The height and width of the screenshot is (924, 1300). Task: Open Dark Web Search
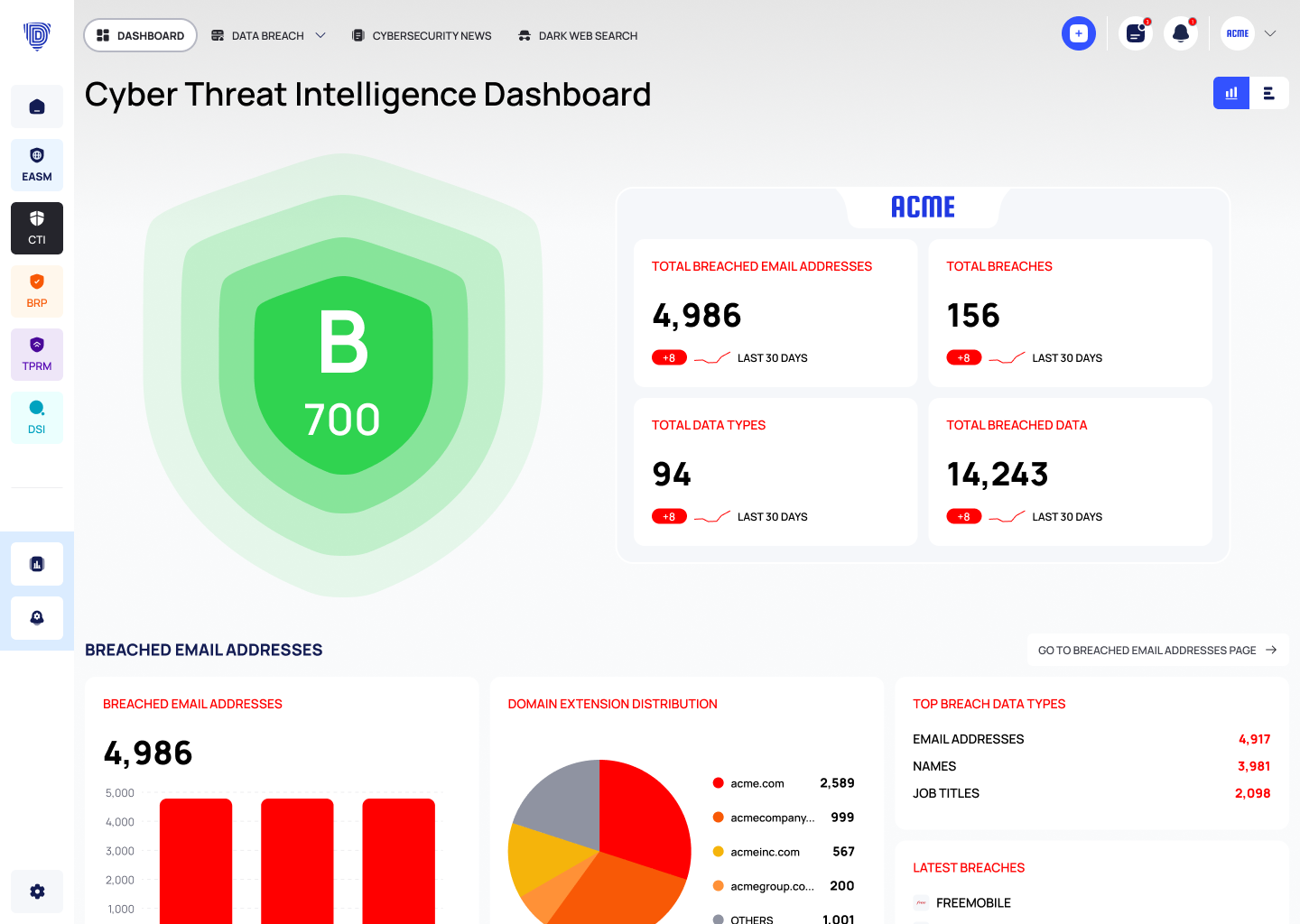click(x=578, y=35)
